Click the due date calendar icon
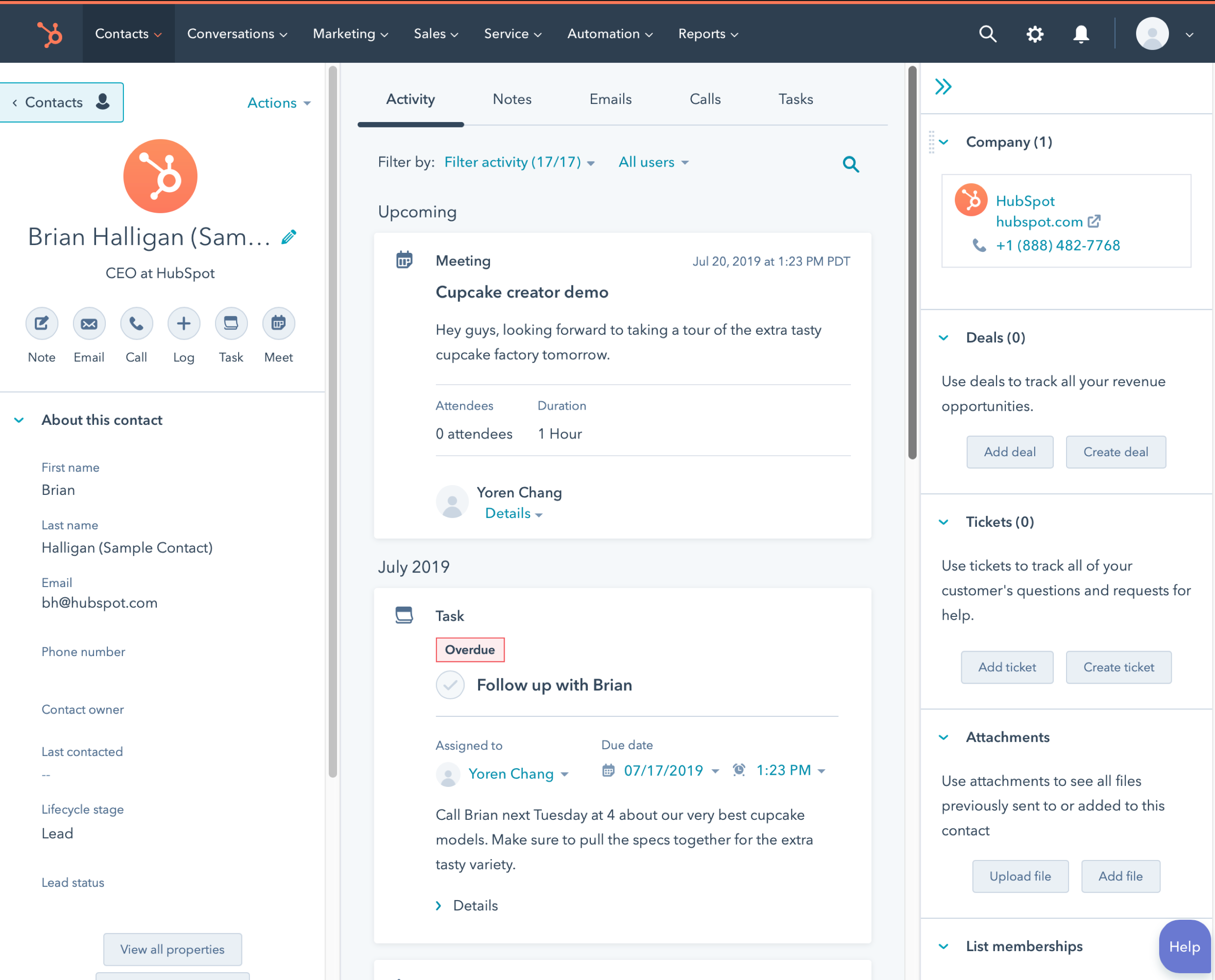The image size is (1215, 980). coord(608,770)
